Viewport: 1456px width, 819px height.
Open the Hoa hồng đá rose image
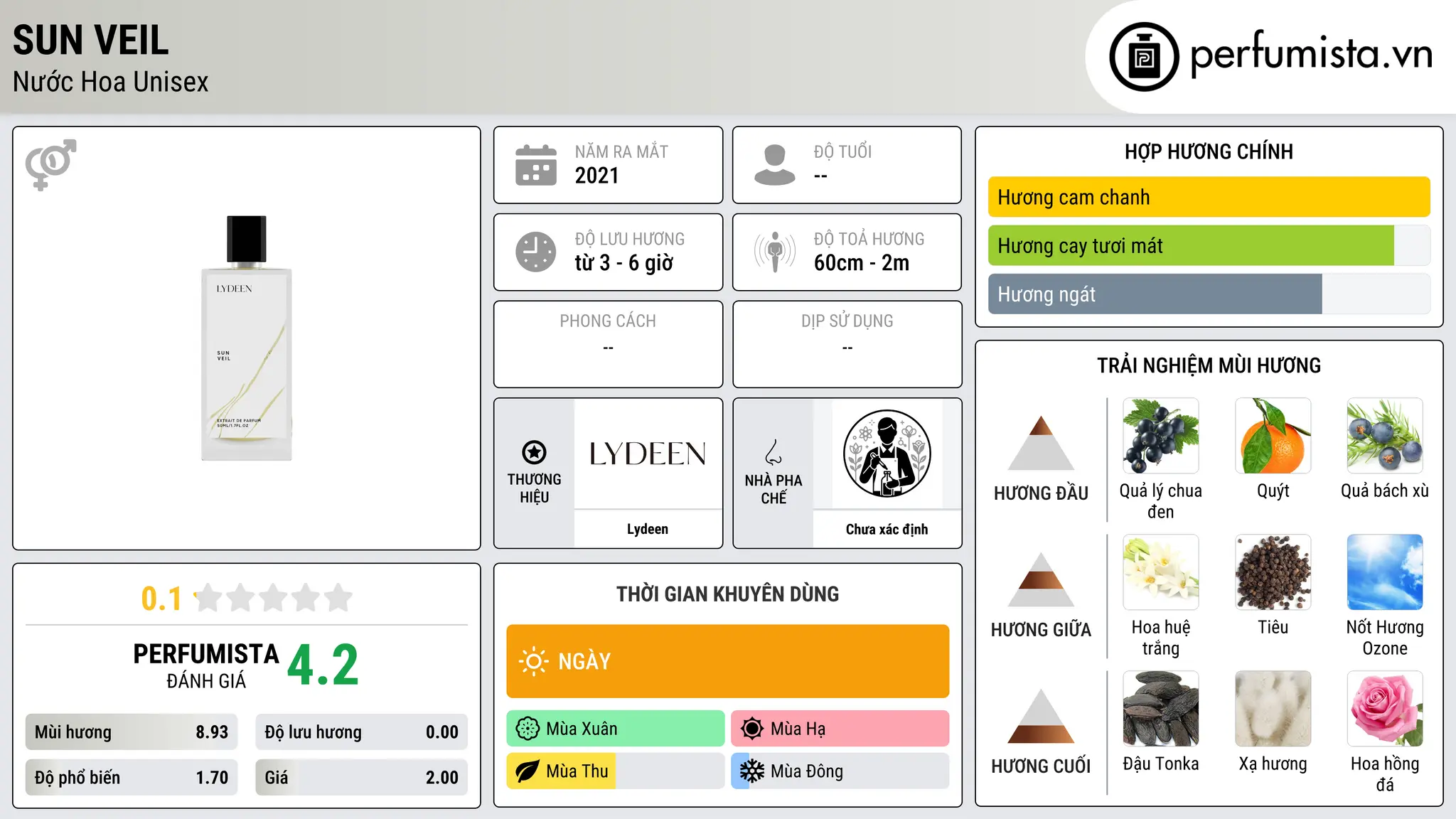1385,709
